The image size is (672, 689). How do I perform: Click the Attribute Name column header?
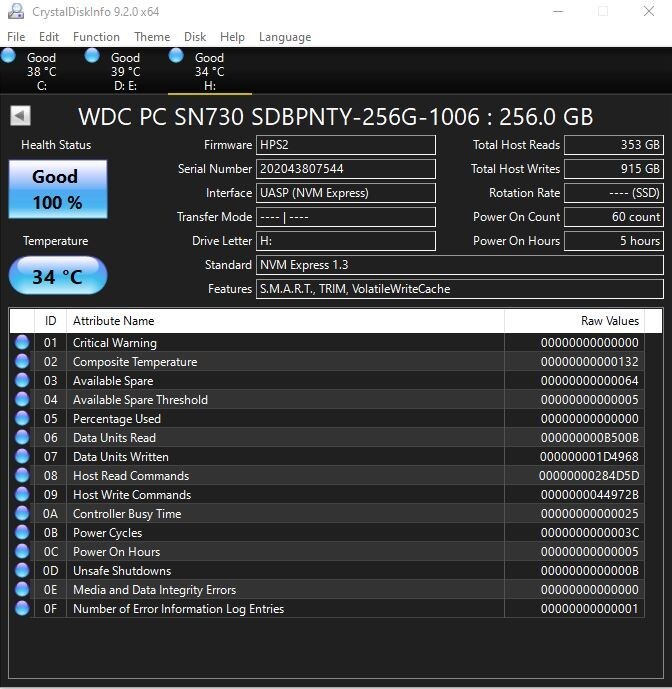coord(285,321)
